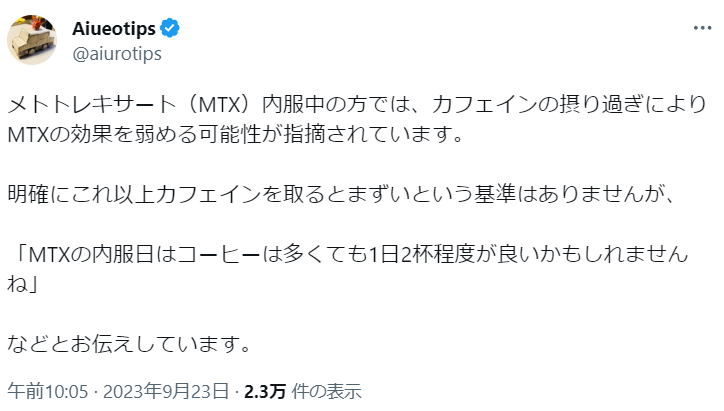
Task: Click the quote opening 「MTXの内服日は
Action: [100, 253]
